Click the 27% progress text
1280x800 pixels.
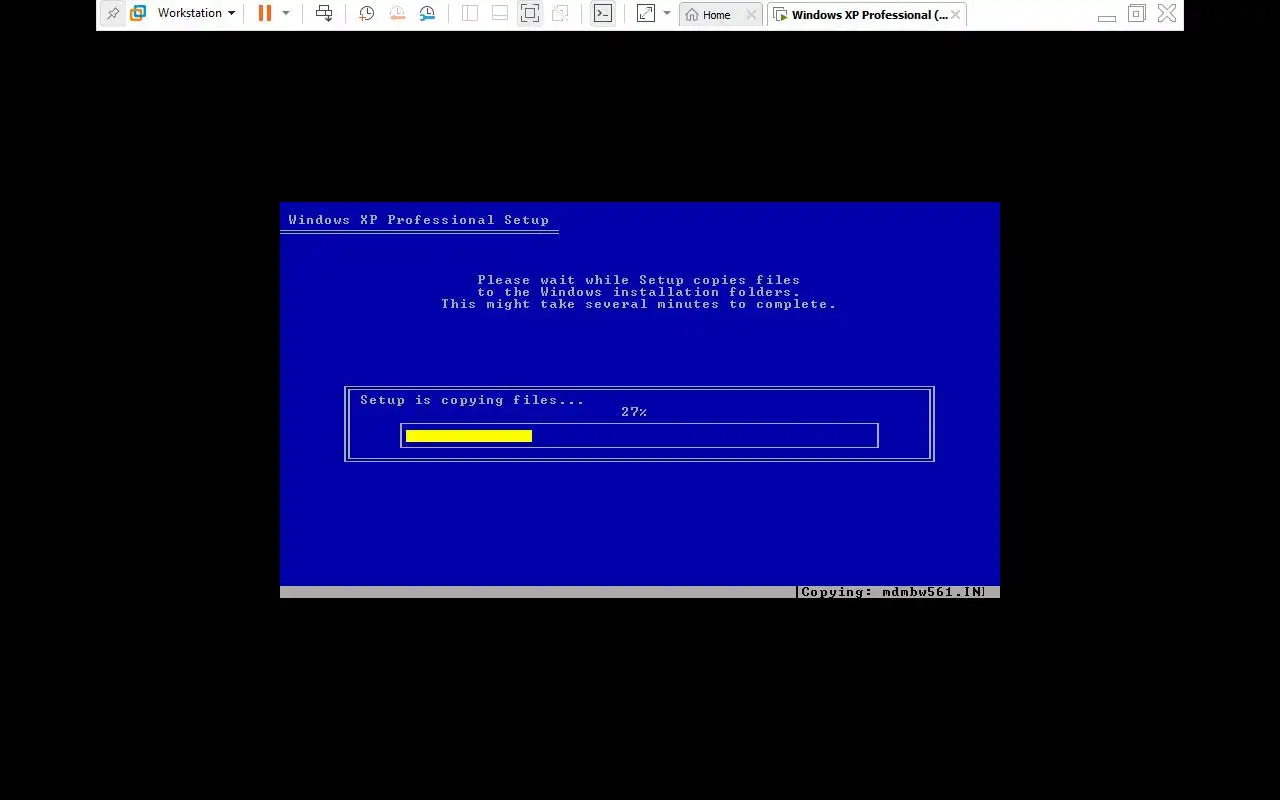coord(634,412)
